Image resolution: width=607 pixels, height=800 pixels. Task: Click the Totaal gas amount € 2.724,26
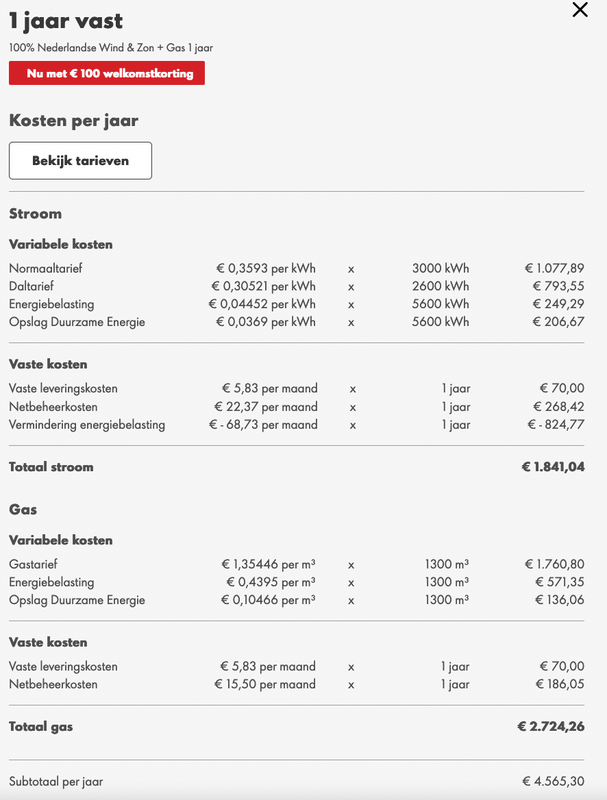tap(550, 727)
